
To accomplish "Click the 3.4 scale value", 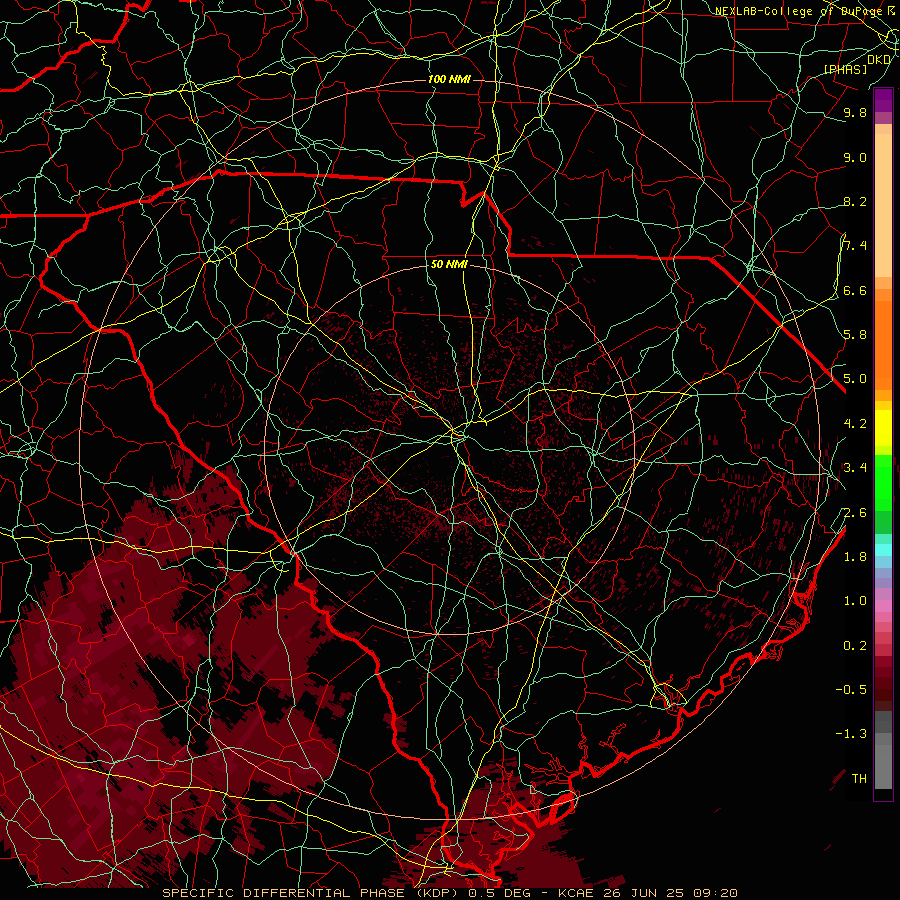I will [x=855, y=467].
